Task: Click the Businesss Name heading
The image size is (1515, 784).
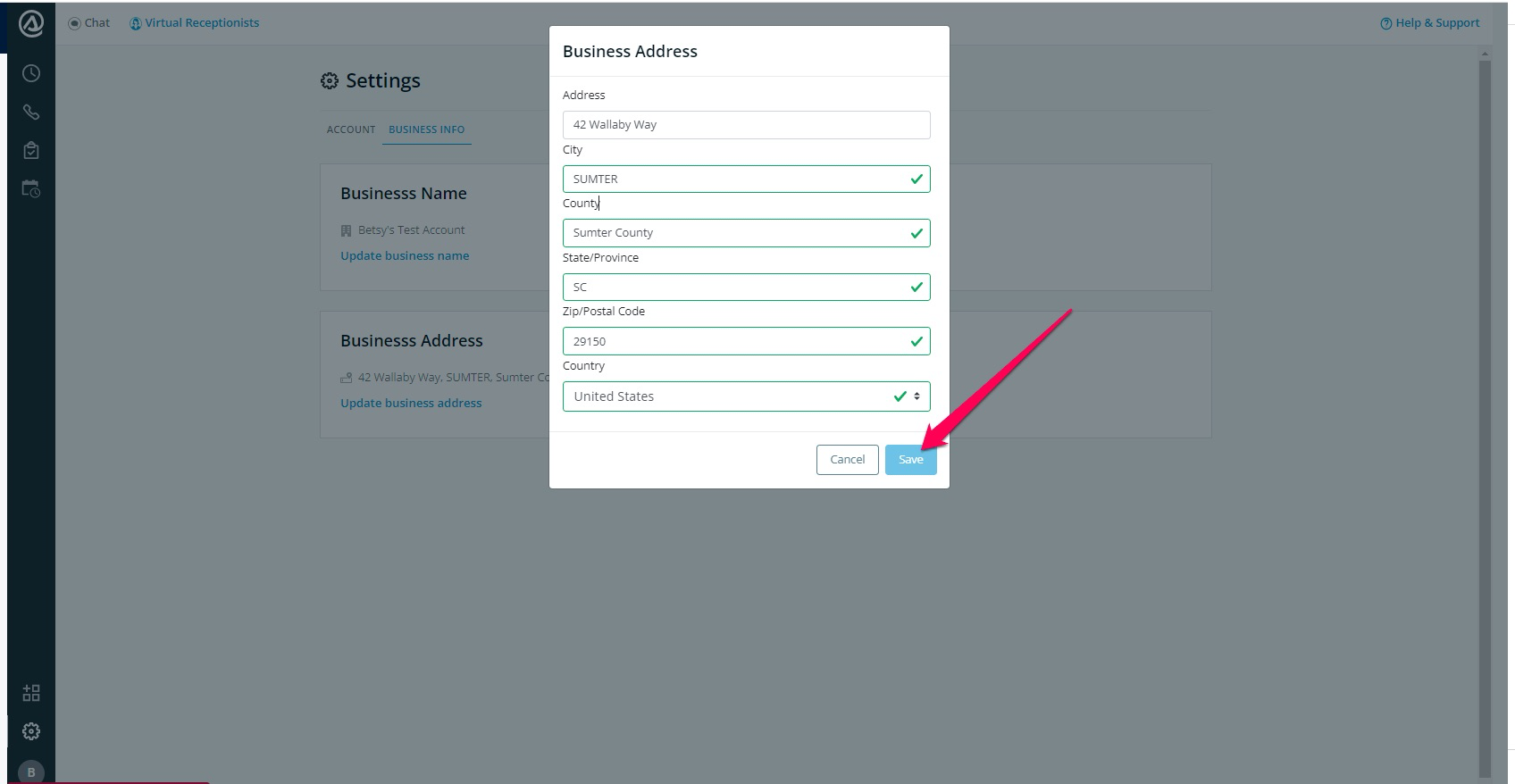Action: click(x=404, y=194)
